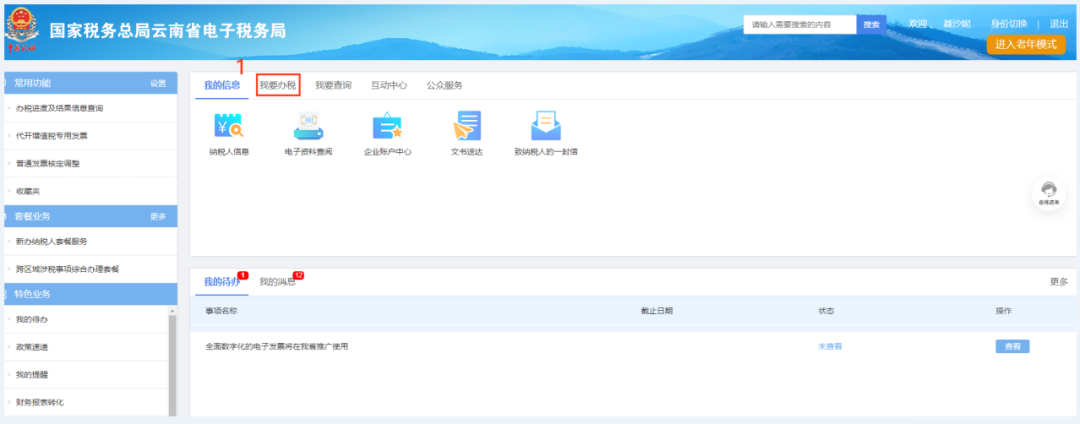Focus the search input field
The width and height of the screenshot is (1080, 424).
[x=800, y=24]
